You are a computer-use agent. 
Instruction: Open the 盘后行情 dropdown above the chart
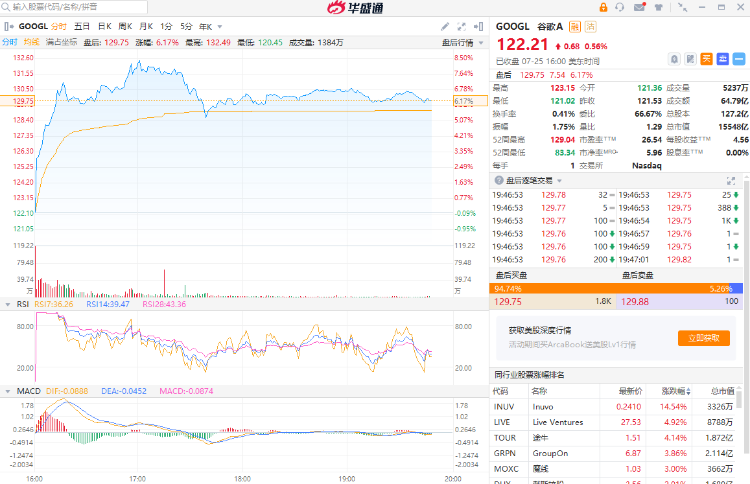[458, 42]
